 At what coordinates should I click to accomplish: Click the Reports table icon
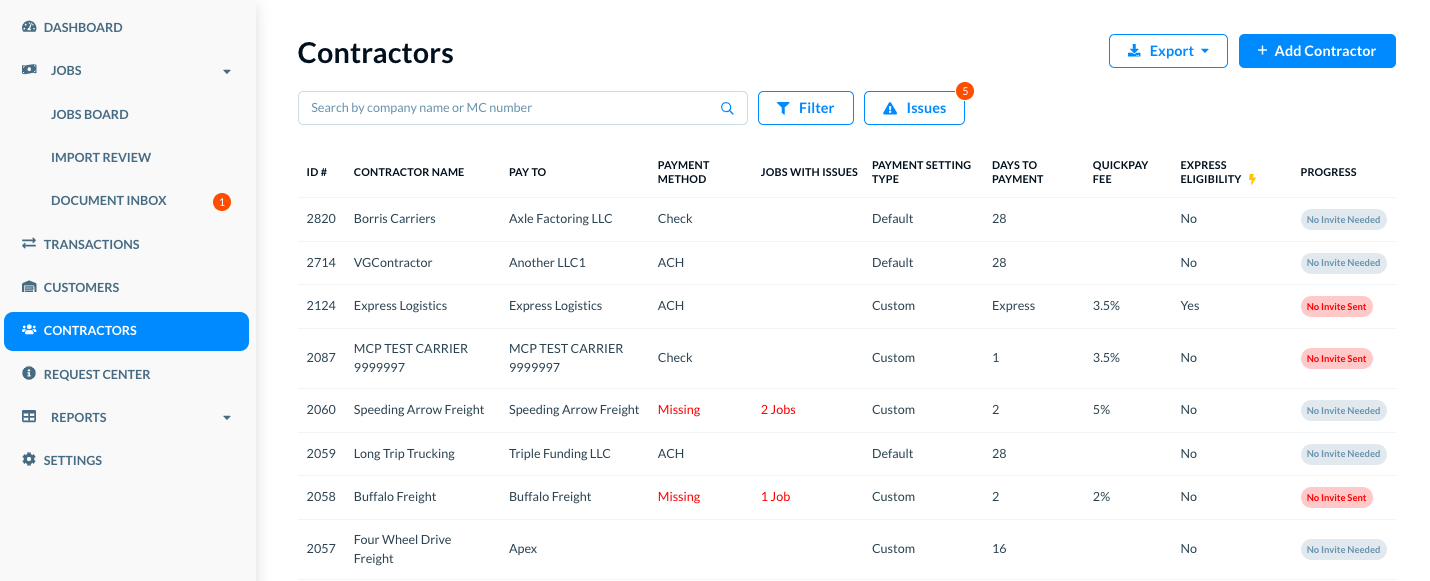[x=29, y=417]
